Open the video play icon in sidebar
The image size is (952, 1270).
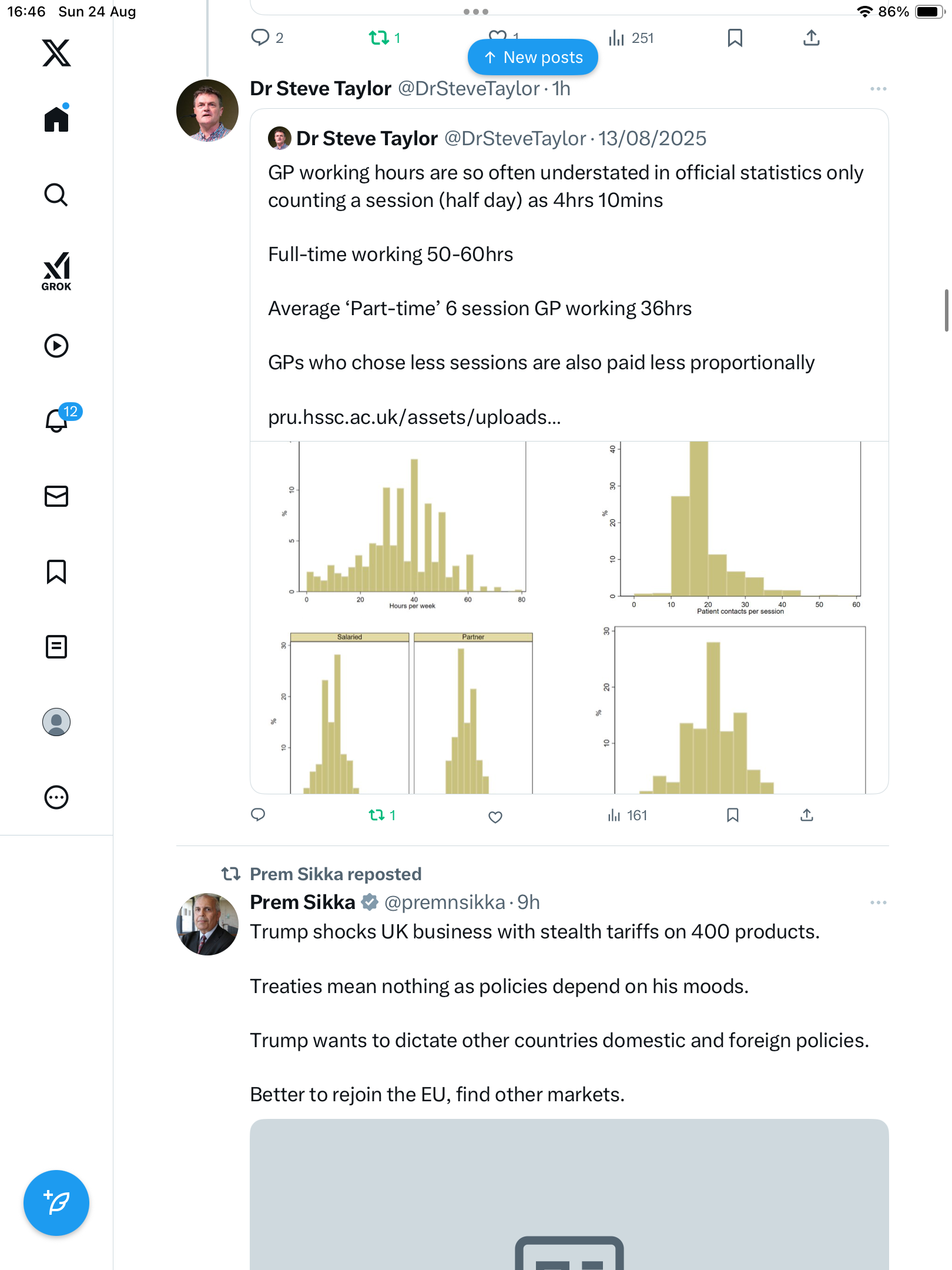click(x=56, y=346)
